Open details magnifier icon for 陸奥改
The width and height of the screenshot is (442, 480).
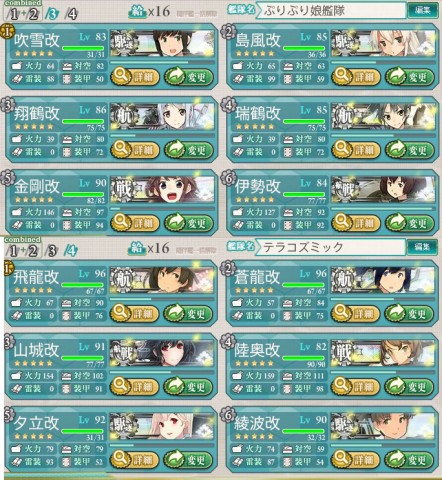tap(341, 385)
